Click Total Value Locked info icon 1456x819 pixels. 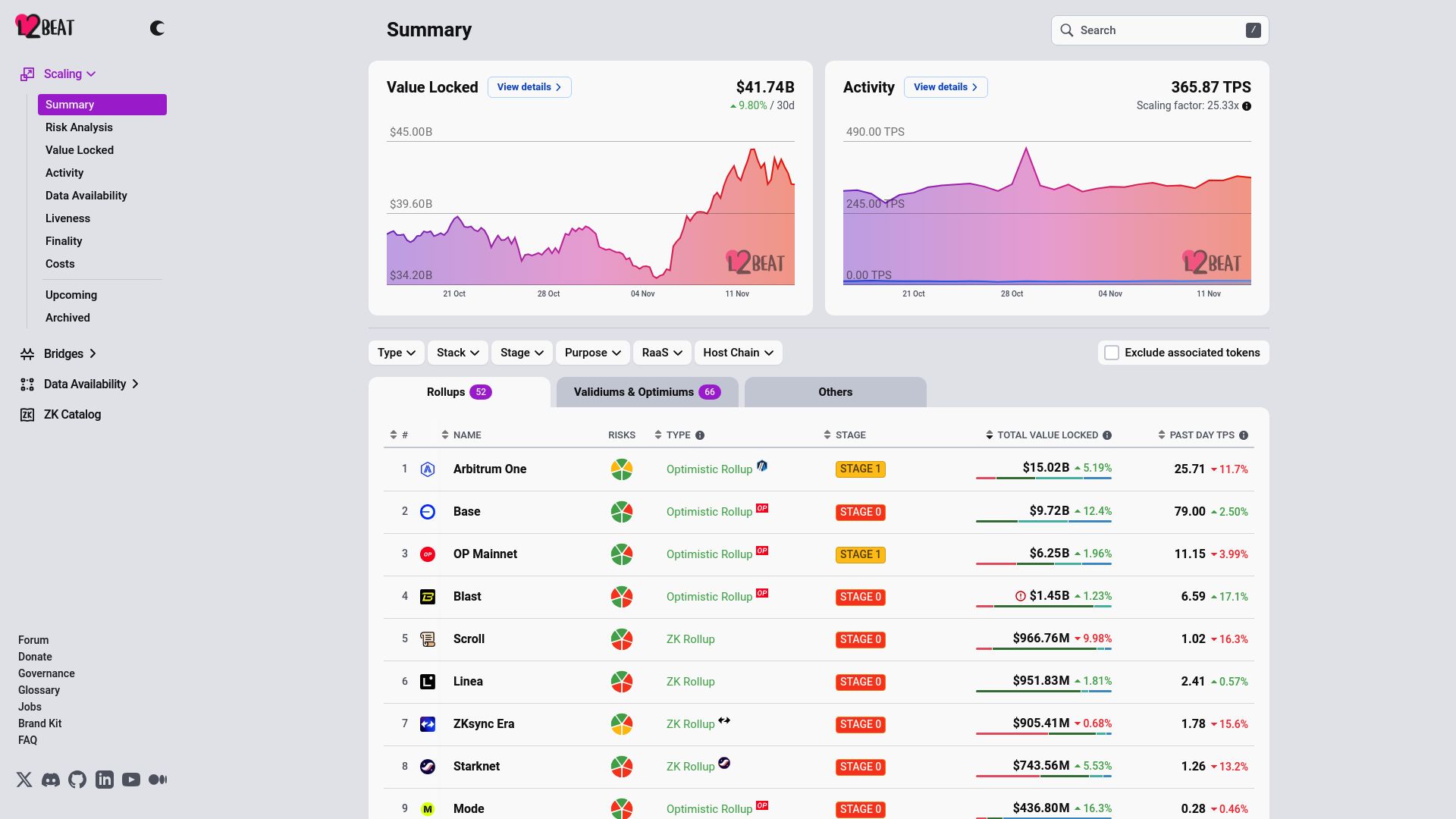point(1107,435)
